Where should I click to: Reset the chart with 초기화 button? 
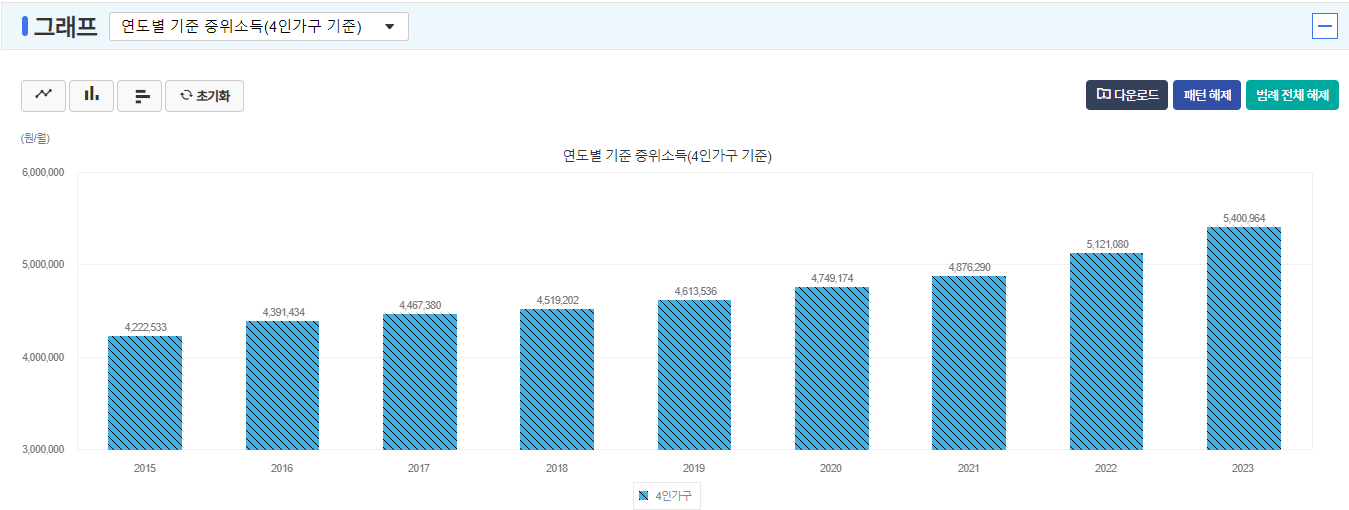pyautogui.click(x=204, y=95)
